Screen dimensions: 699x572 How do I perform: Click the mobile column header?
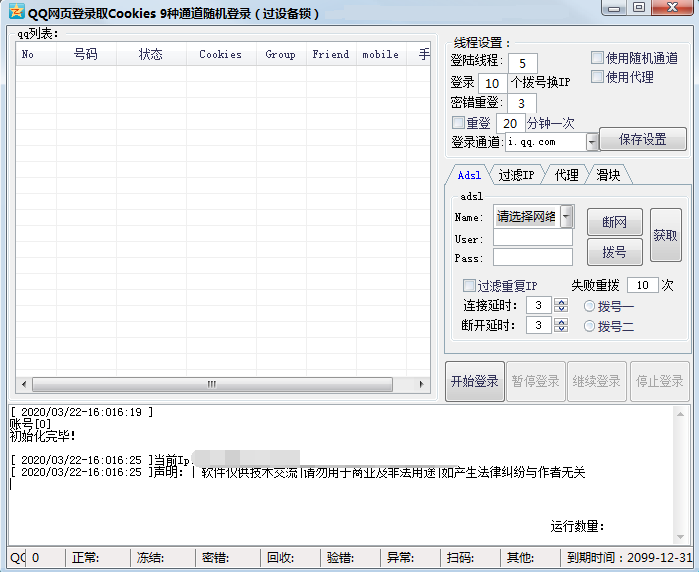pyautogui.click(x=381, y=54)
